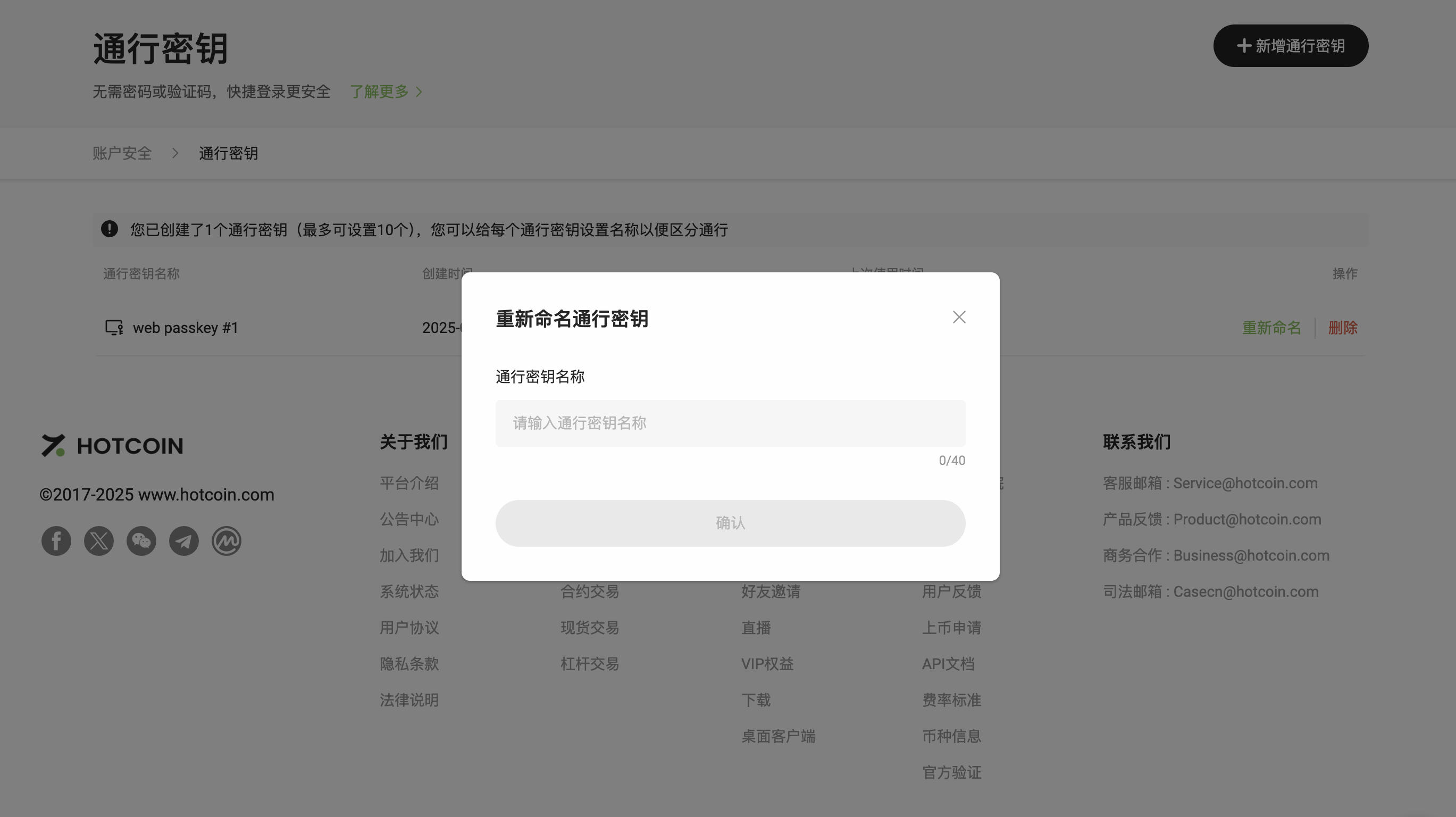This screenshot has width=1456, height=817.
Task: Go to 账户安全 breadcrumb
Action: tap(122, 153)
